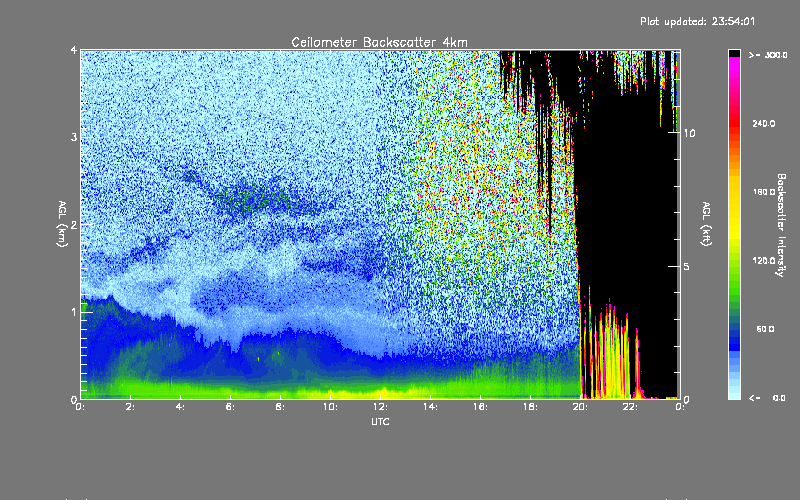This screenshot has height=500, width=800.
Task: Click the "Plot updated: 23:54:01" timestamp
Action: tap(697, 21)
